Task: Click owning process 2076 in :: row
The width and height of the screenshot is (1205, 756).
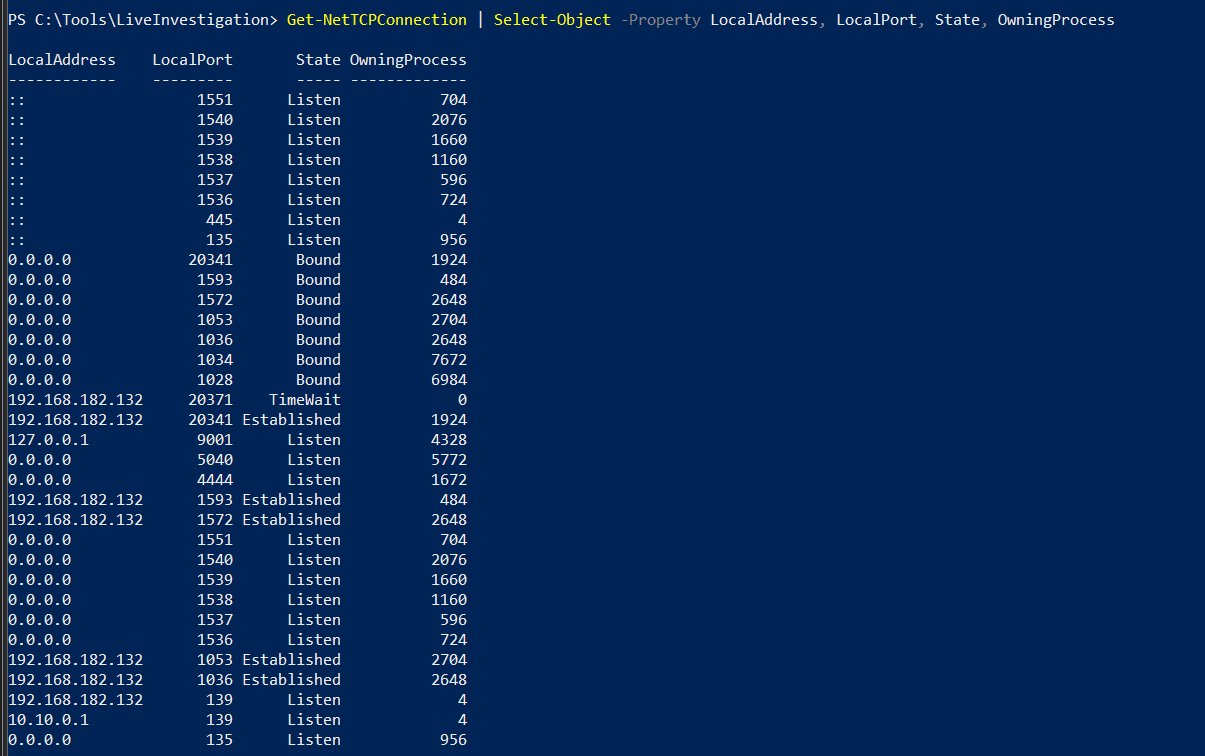Action: pyautogui.click(x=449, y=120)
